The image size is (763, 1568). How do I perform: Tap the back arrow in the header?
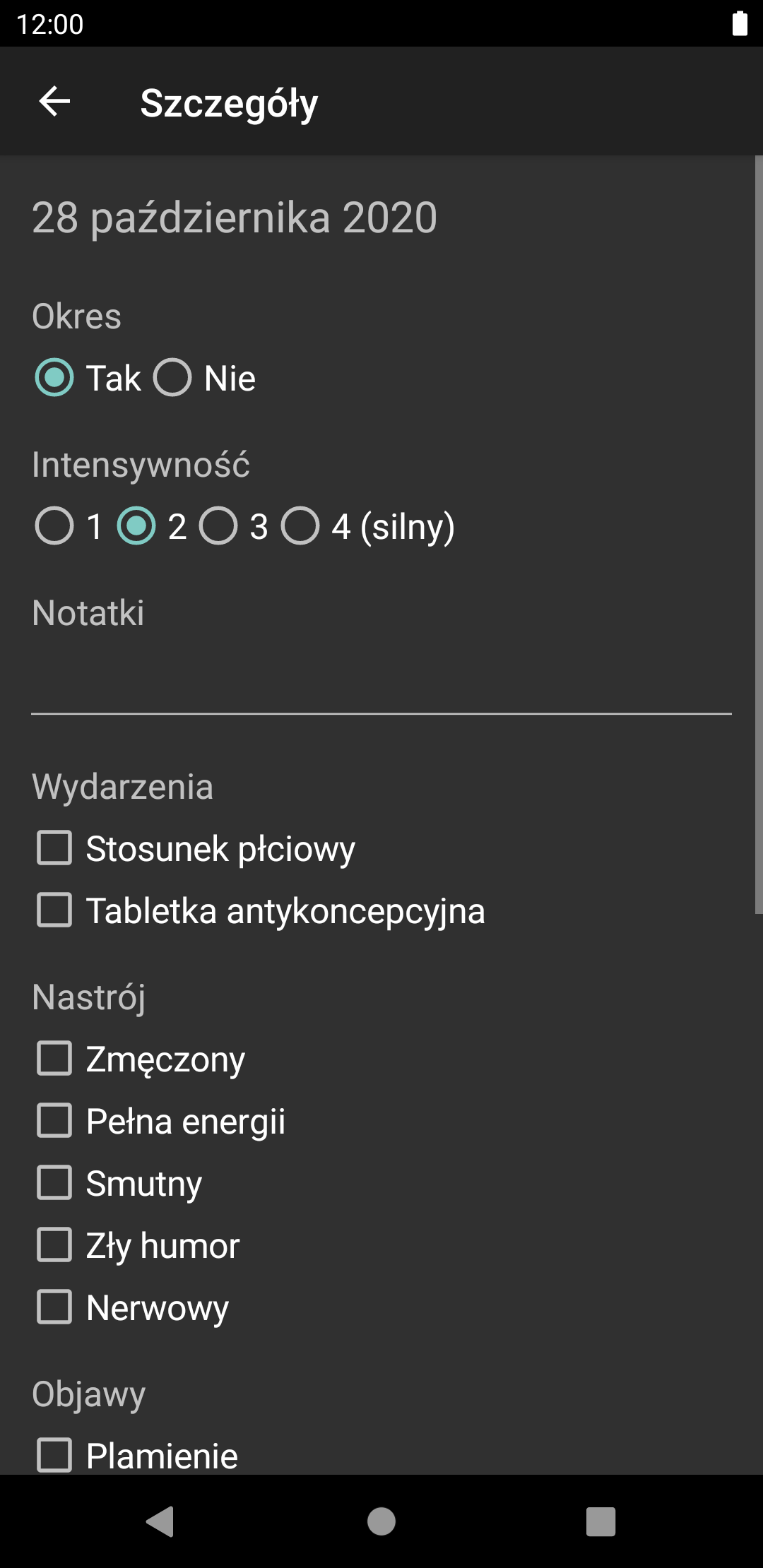coord(54,102)
